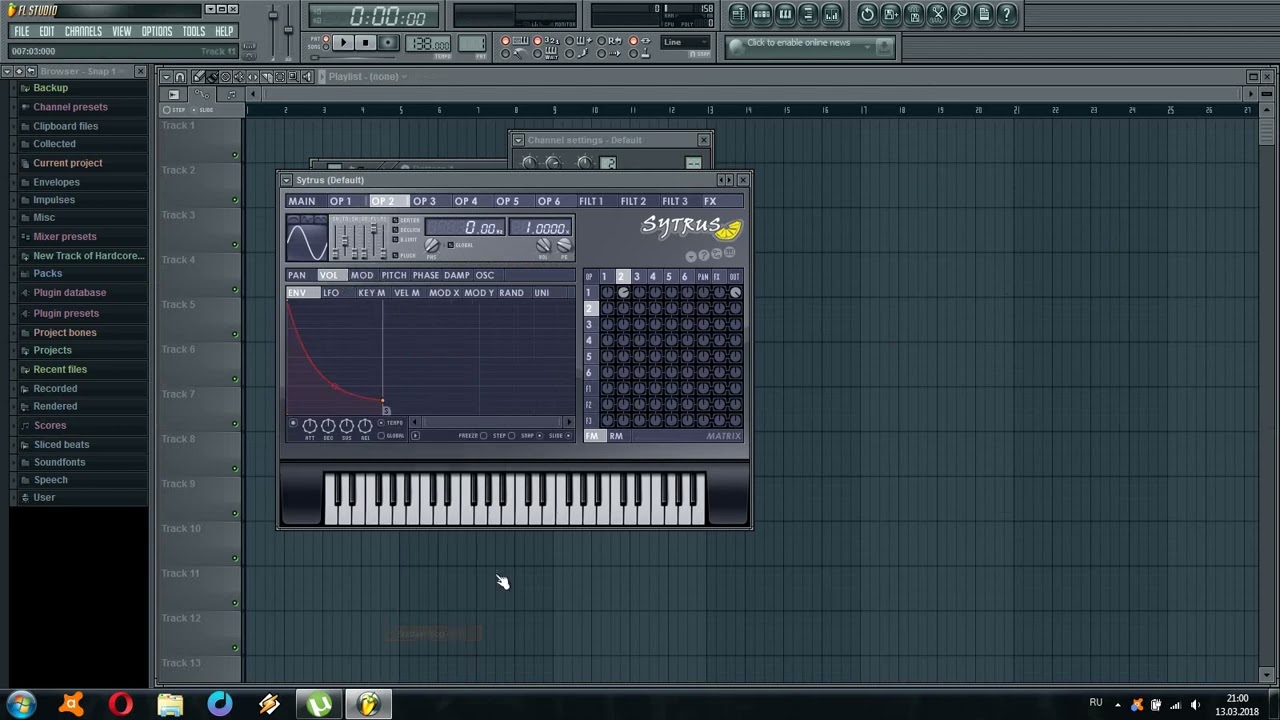Open the Line snap dropdown

click(x=686, y=42)
